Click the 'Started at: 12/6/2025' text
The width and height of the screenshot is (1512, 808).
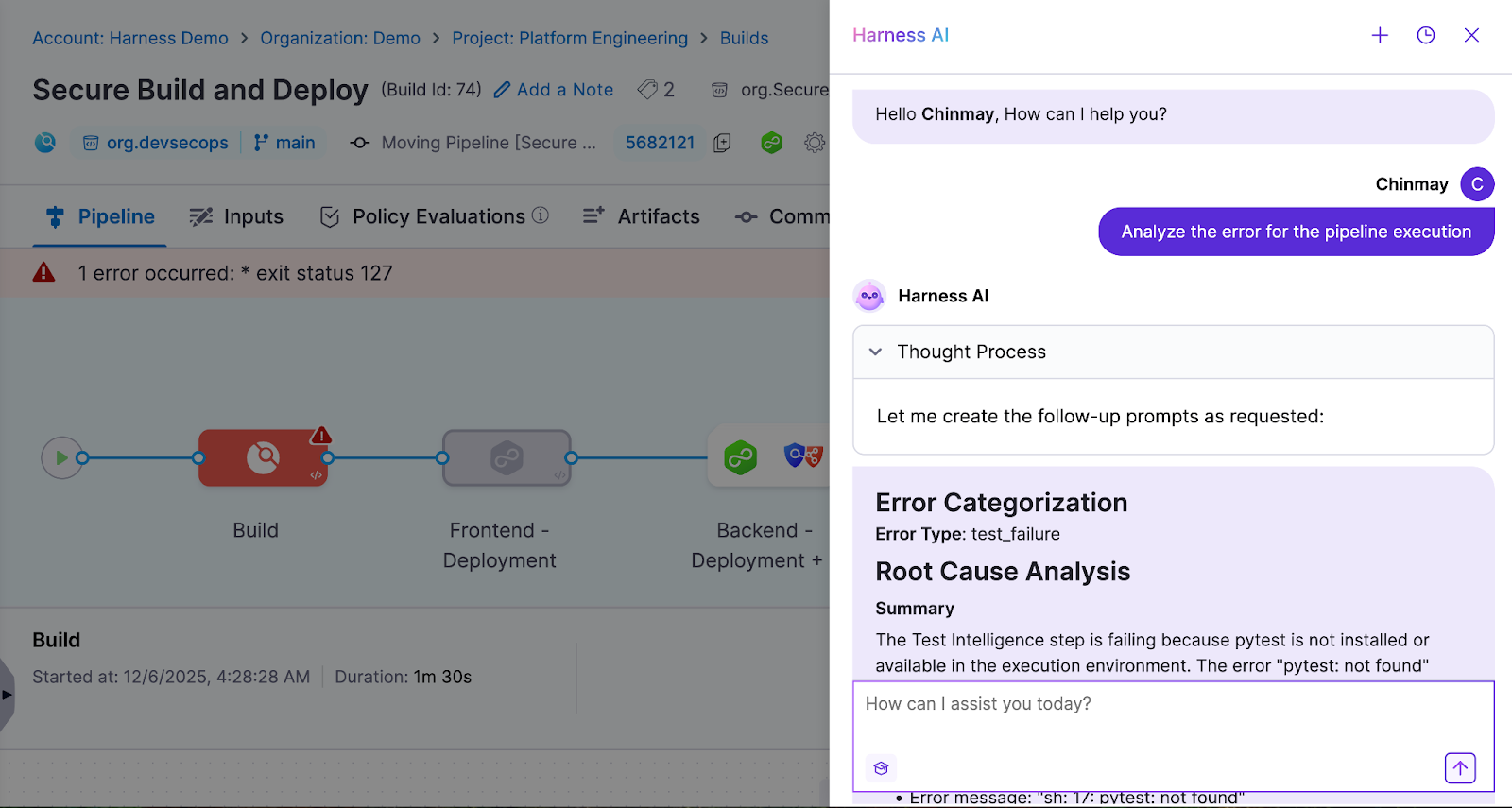[171, 677]
